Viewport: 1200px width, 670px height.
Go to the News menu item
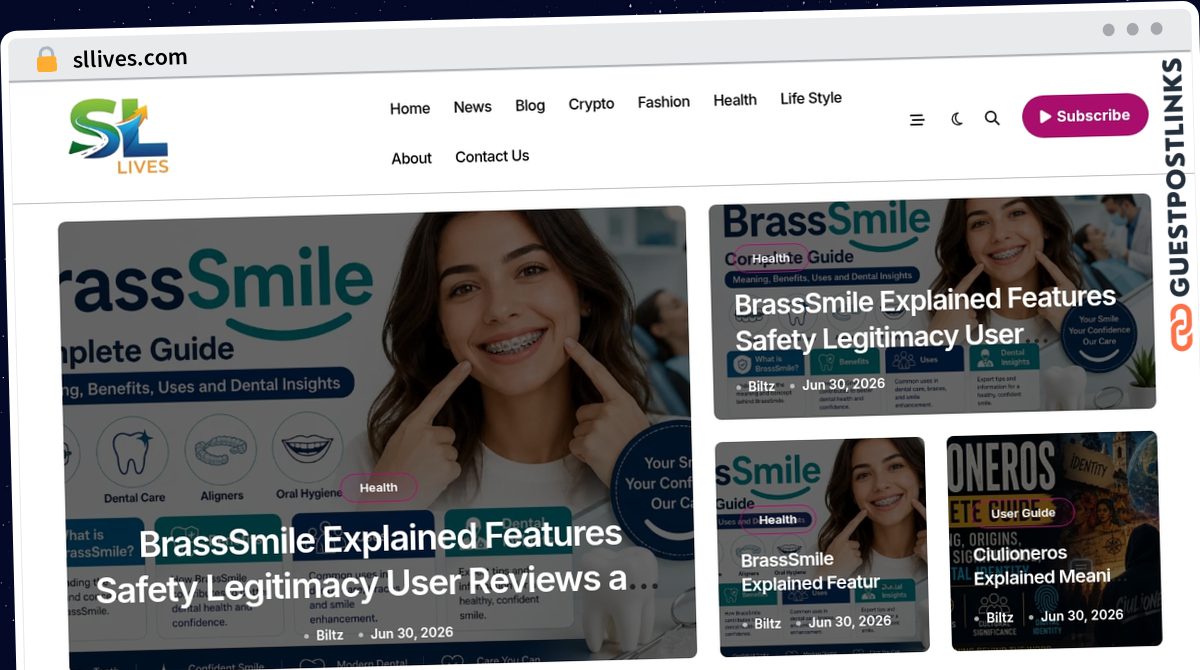[x=472, y=107]
